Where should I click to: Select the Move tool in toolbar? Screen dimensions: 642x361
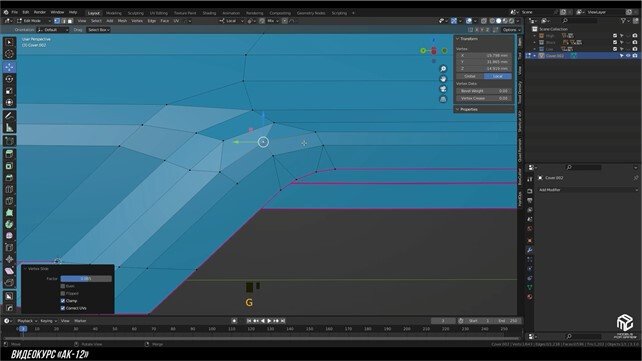point(9,67)
